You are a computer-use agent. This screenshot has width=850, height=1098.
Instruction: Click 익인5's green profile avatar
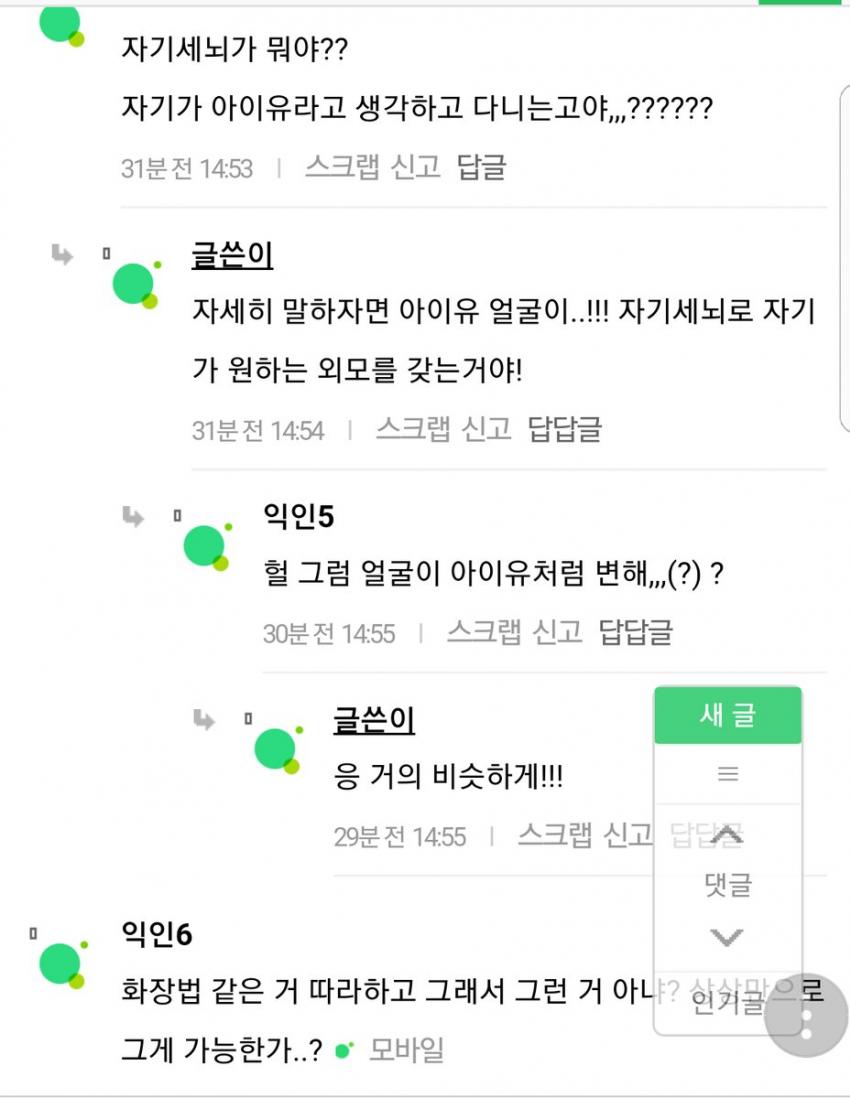[207, 547]
